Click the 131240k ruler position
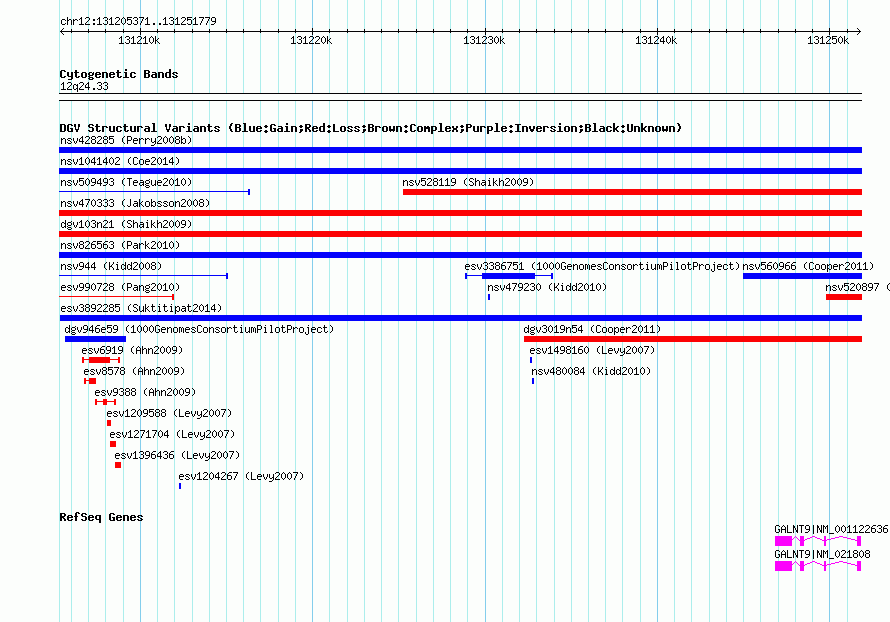Image resolution: width=890 pixels, height=622 pixels. tap(656, 40)
